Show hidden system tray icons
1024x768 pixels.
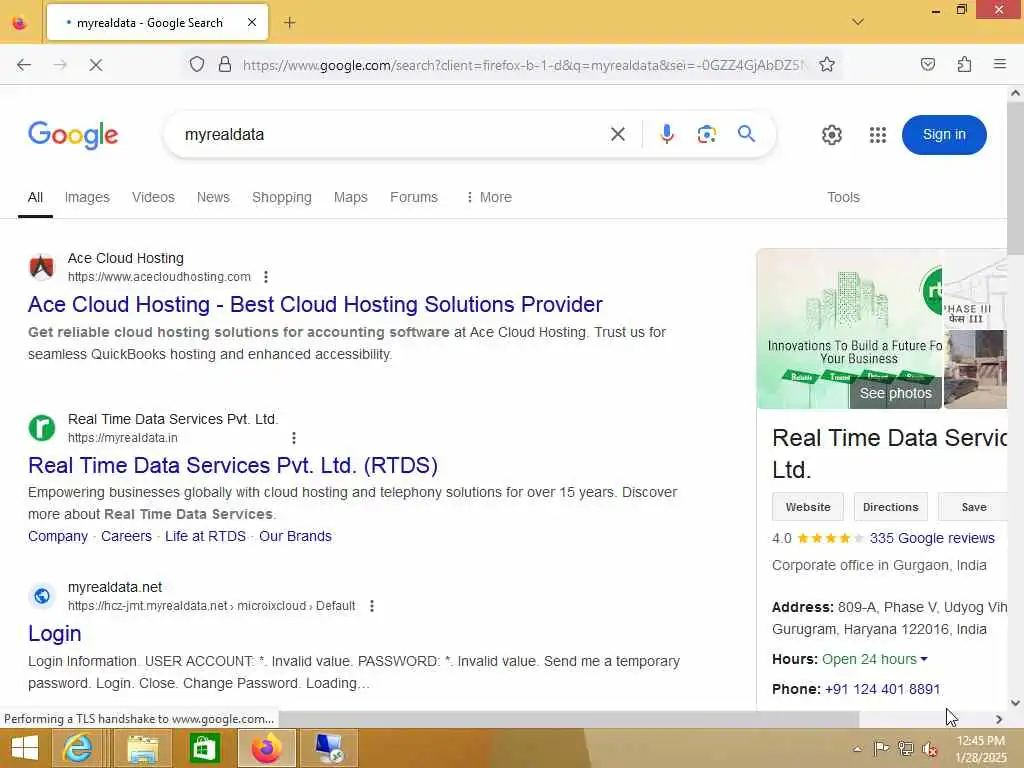point(857,749)
